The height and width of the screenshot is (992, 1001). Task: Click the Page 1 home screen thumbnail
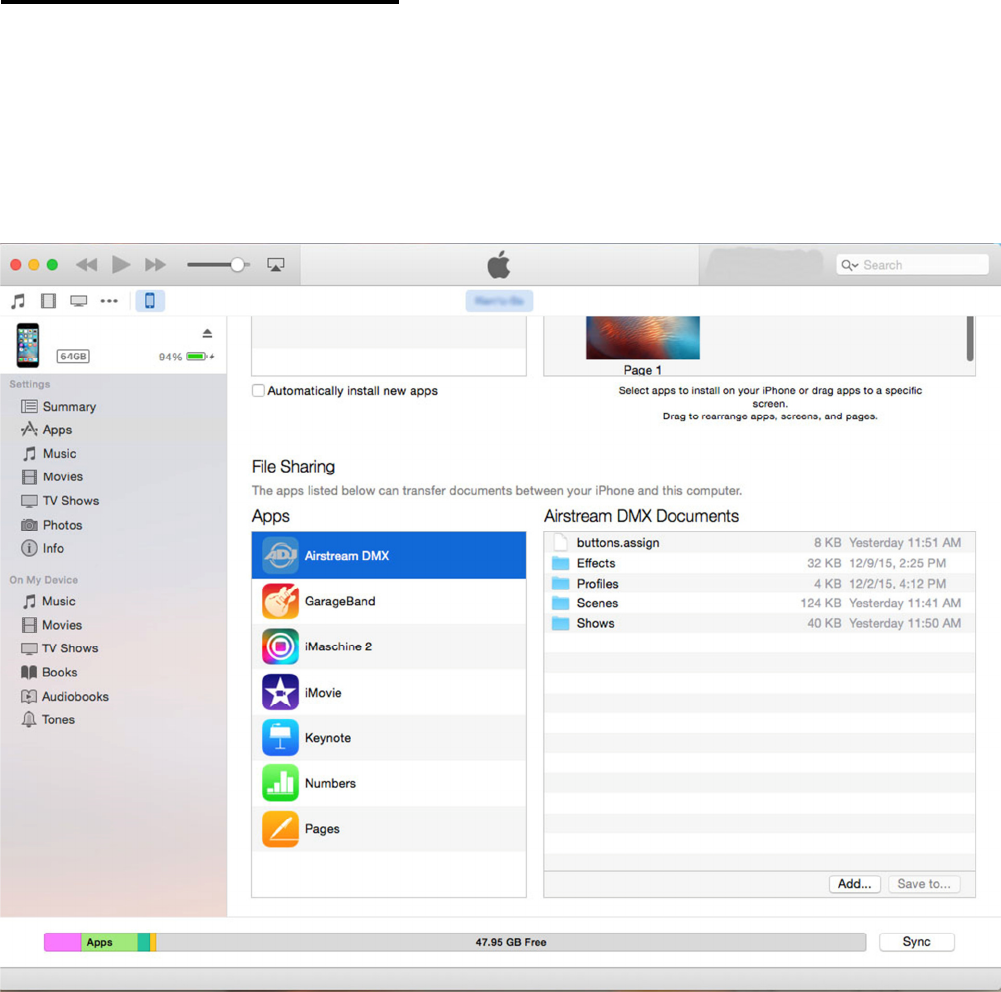tap(642, 337)
